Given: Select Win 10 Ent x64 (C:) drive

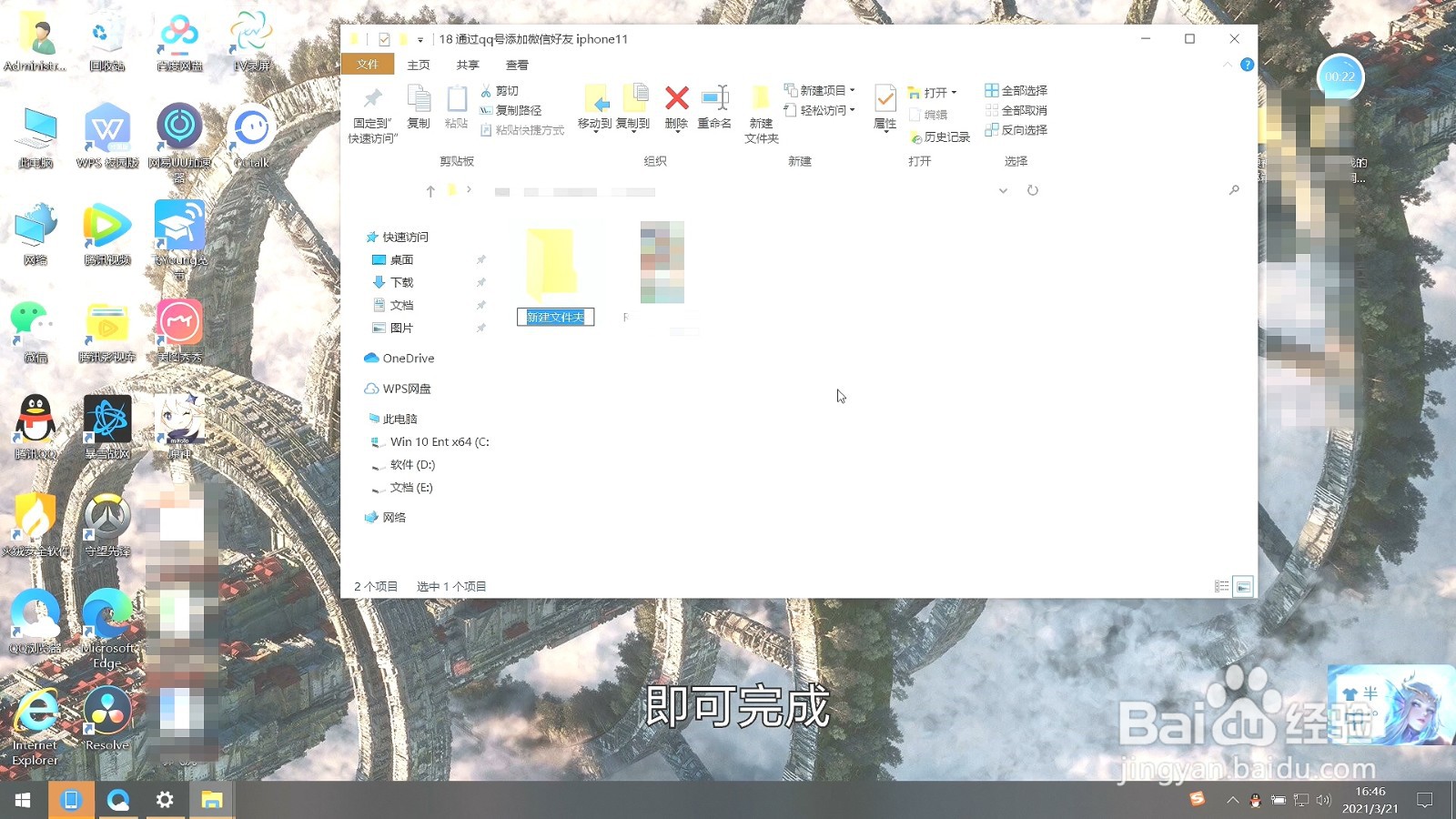Looking at the screenshot, I should tap(430, 441).
